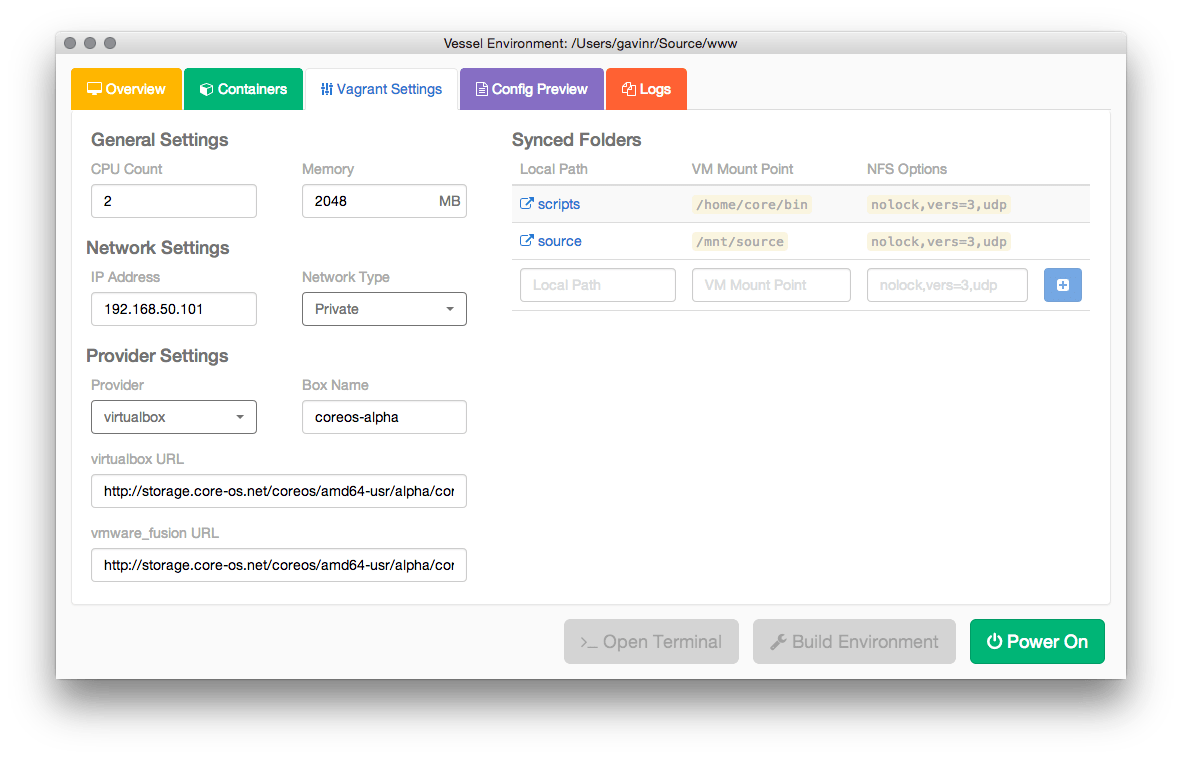
Task: Click the cube icon on Containers tab
Action: click(x=206, y=89)
